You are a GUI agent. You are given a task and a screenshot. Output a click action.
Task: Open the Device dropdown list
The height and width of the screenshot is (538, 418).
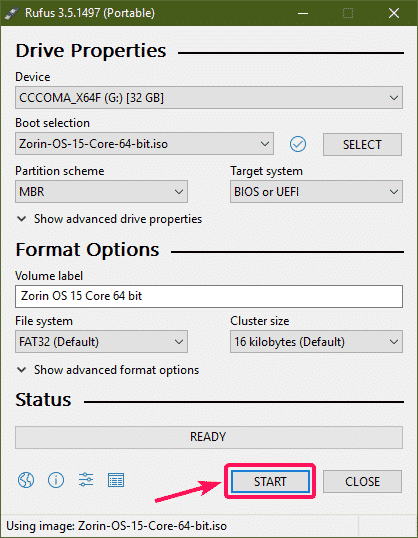coord(209,98)
